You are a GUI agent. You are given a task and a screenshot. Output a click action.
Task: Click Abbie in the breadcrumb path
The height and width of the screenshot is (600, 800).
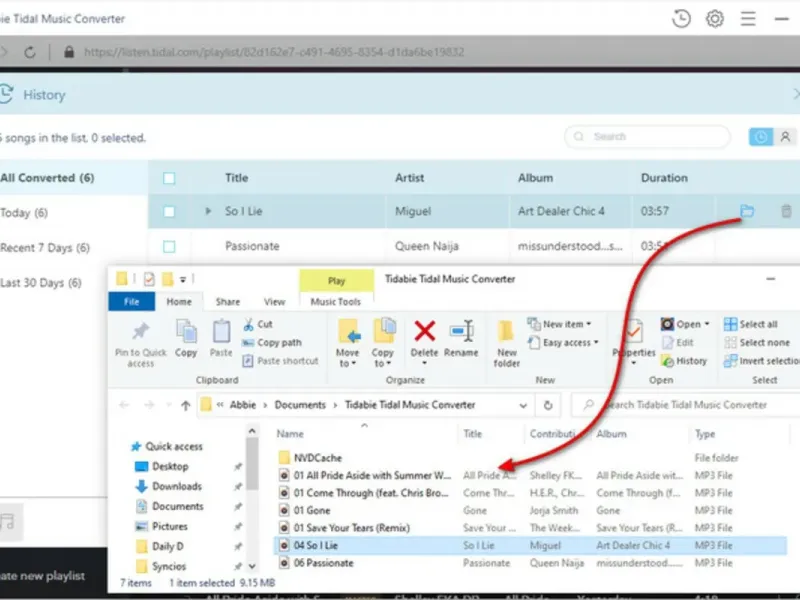(x=243, y=405)
